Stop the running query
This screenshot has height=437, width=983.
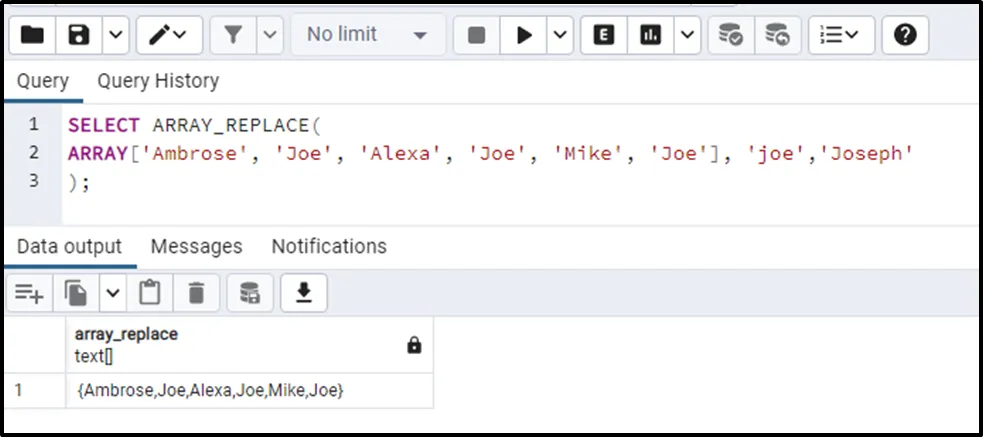477,35
